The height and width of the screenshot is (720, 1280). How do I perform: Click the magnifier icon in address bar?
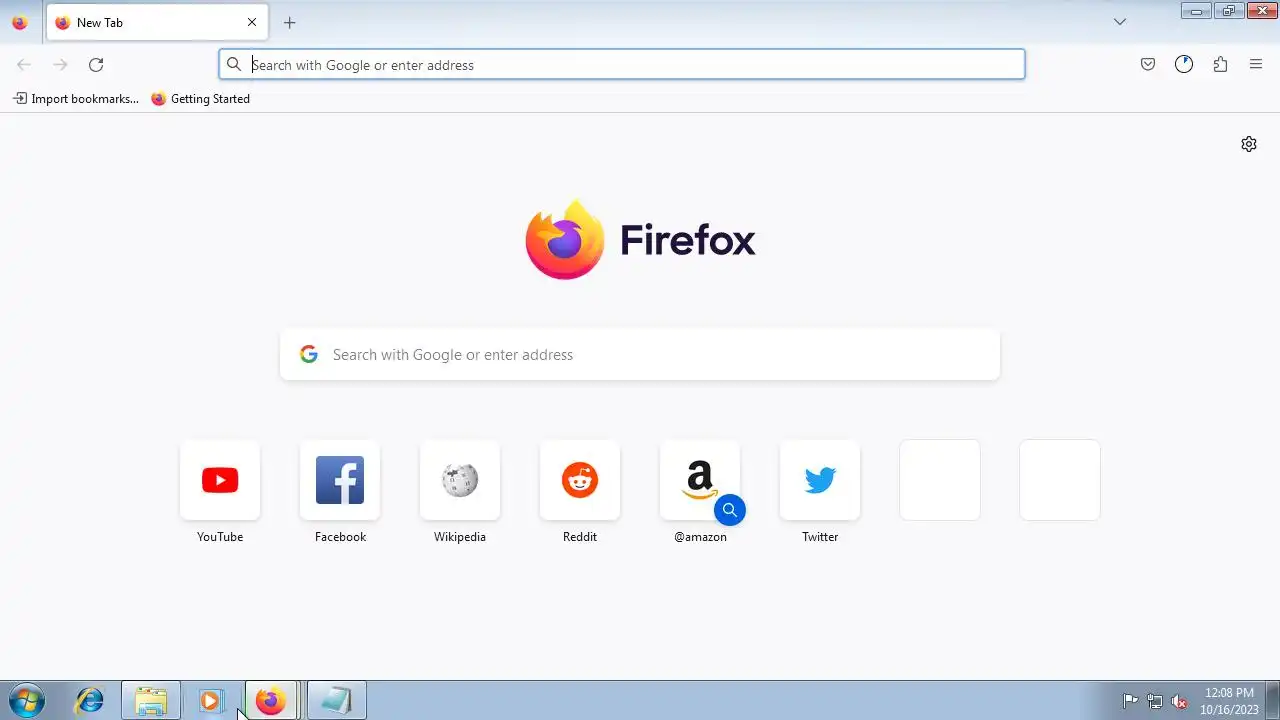[234, 65]
